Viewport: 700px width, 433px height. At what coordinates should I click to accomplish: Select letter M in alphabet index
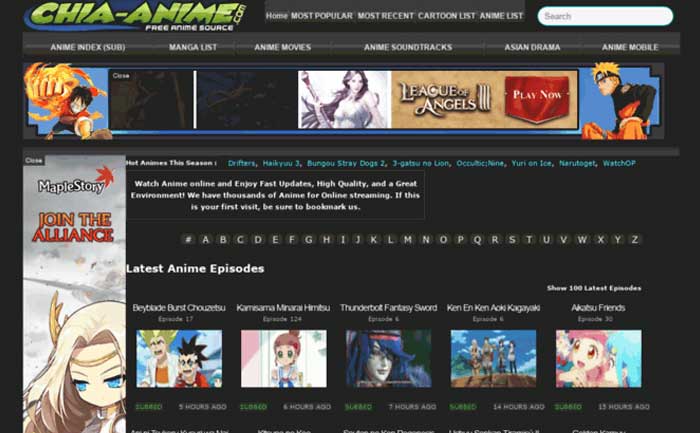[408, 239]
